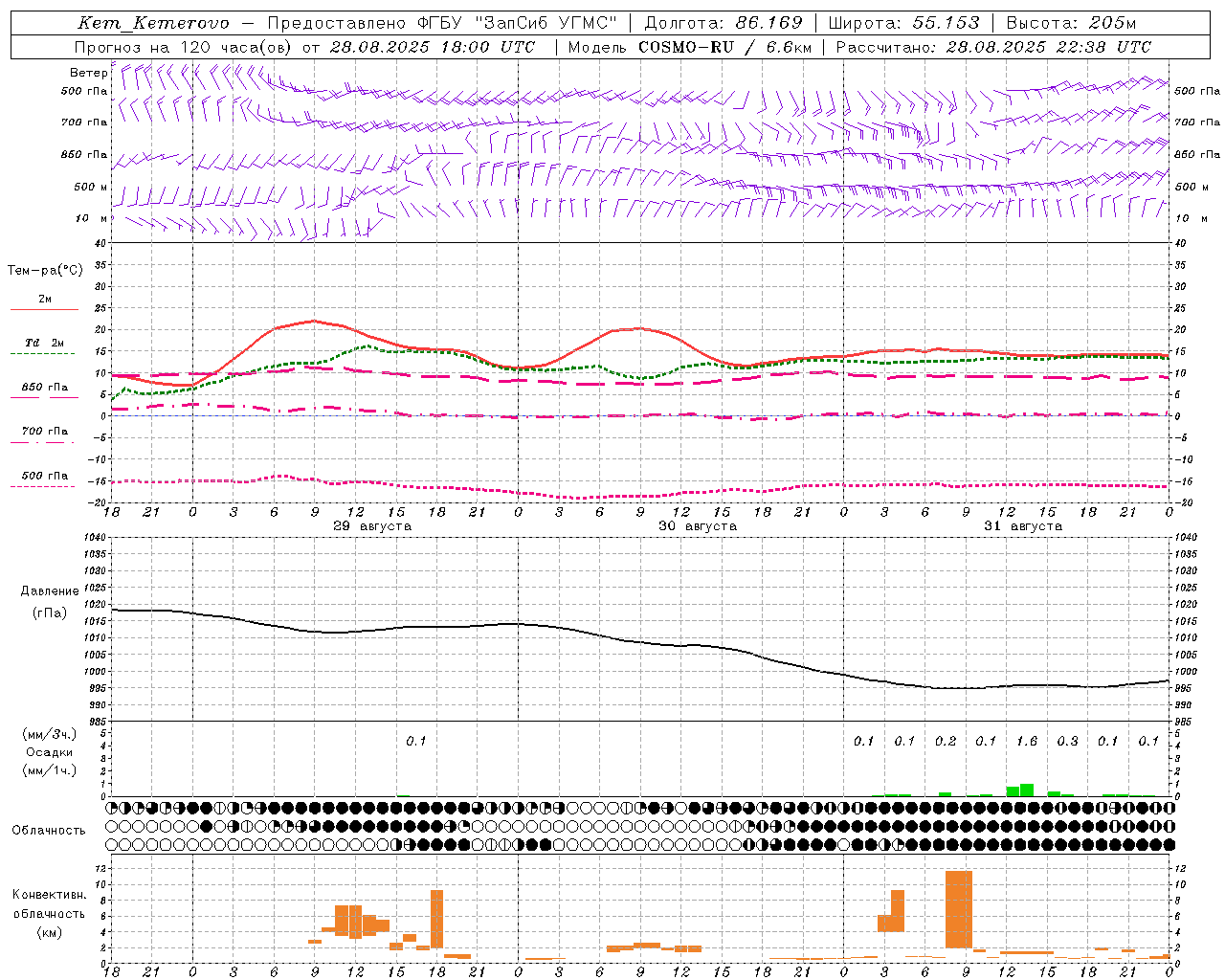Click the 0.2 precipitation amount value
This screenshot has width=1225, height=980.
pos(946,741)
